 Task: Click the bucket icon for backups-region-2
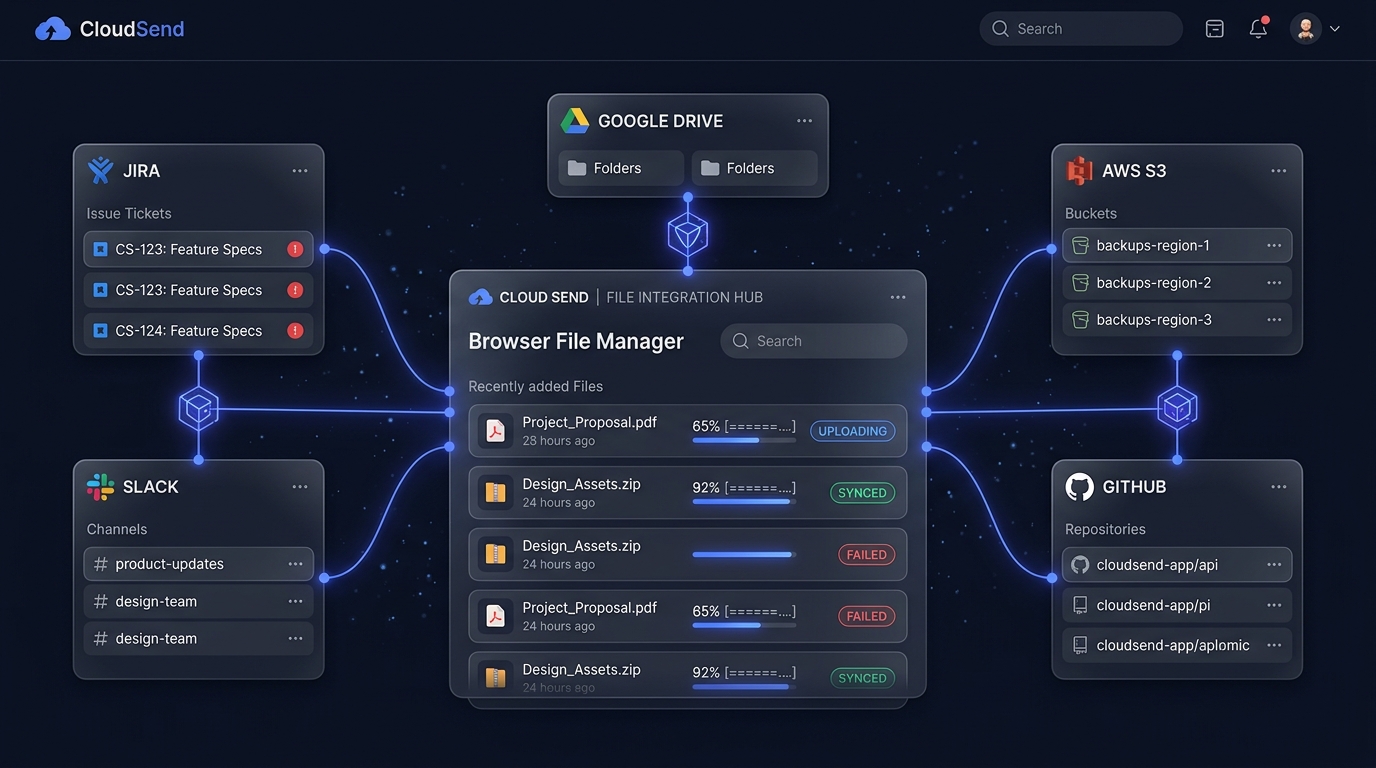(1080, 283)
